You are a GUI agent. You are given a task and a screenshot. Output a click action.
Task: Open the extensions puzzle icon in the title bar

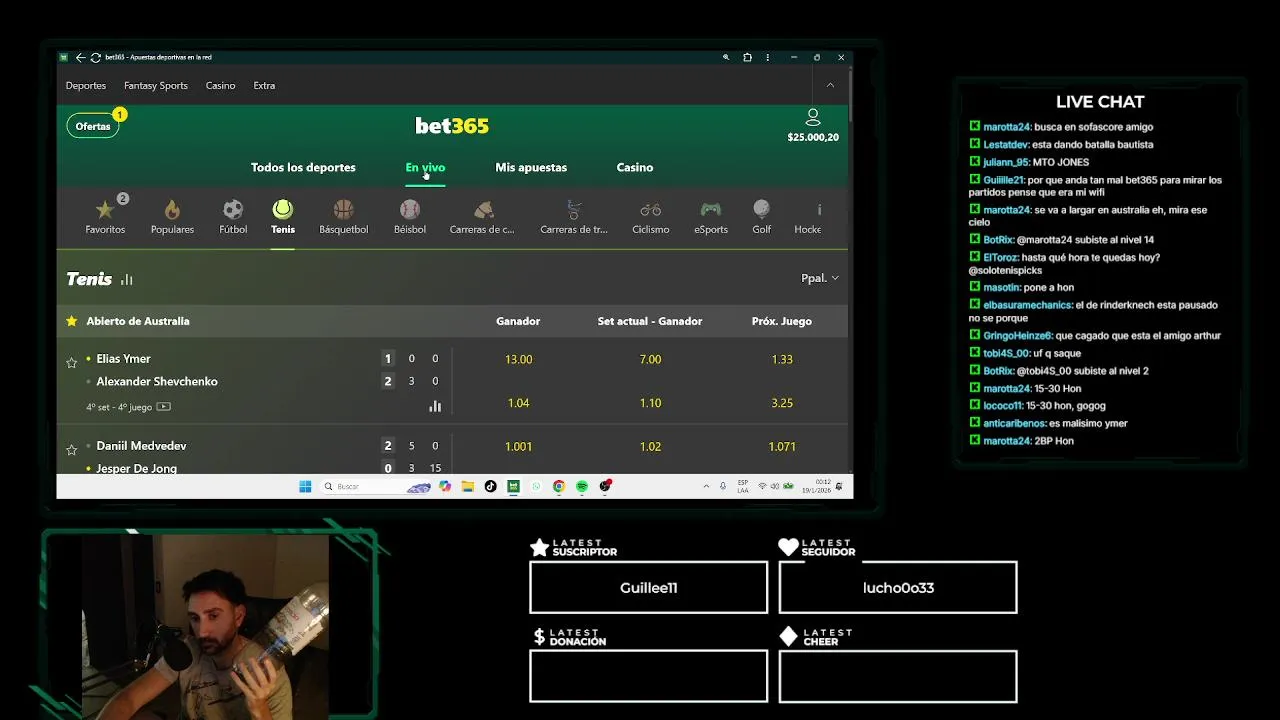click(747, 57)
